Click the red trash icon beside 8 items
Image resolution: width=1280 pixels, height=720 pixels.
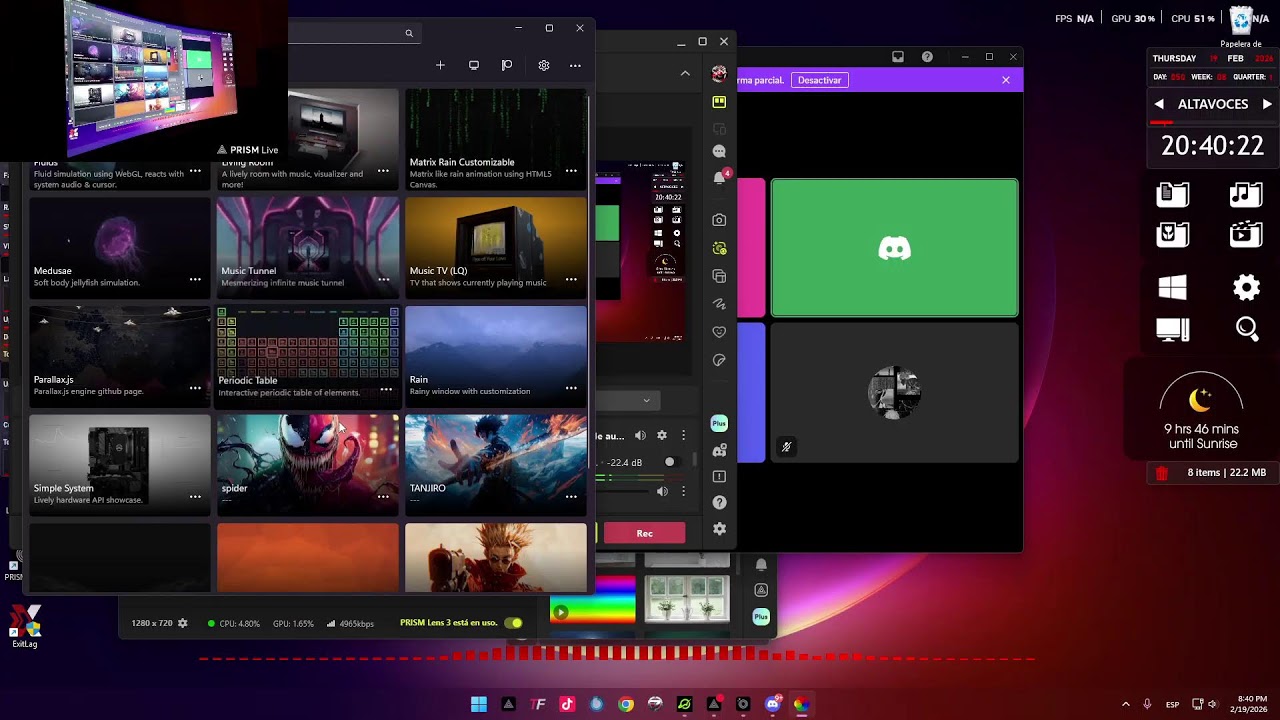pyautogui.click(x=1161, y=473)
